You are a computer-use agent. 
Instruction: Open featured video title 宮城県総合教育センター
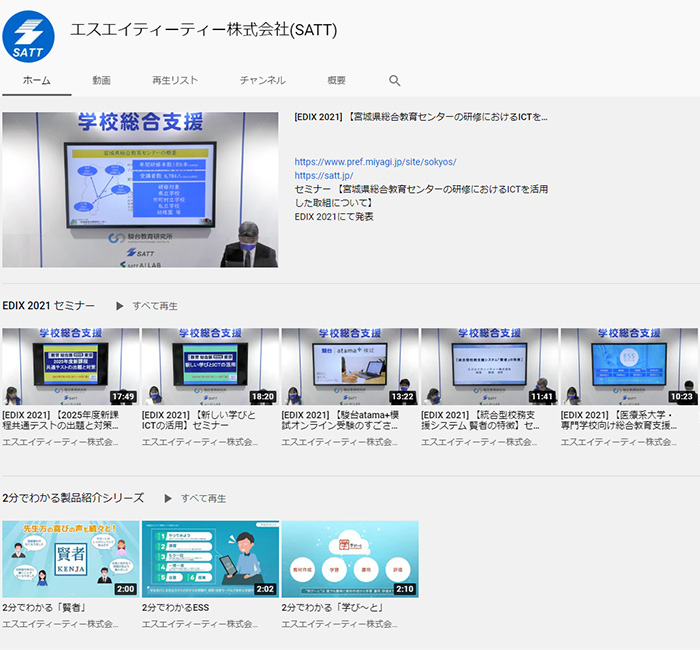421,117
